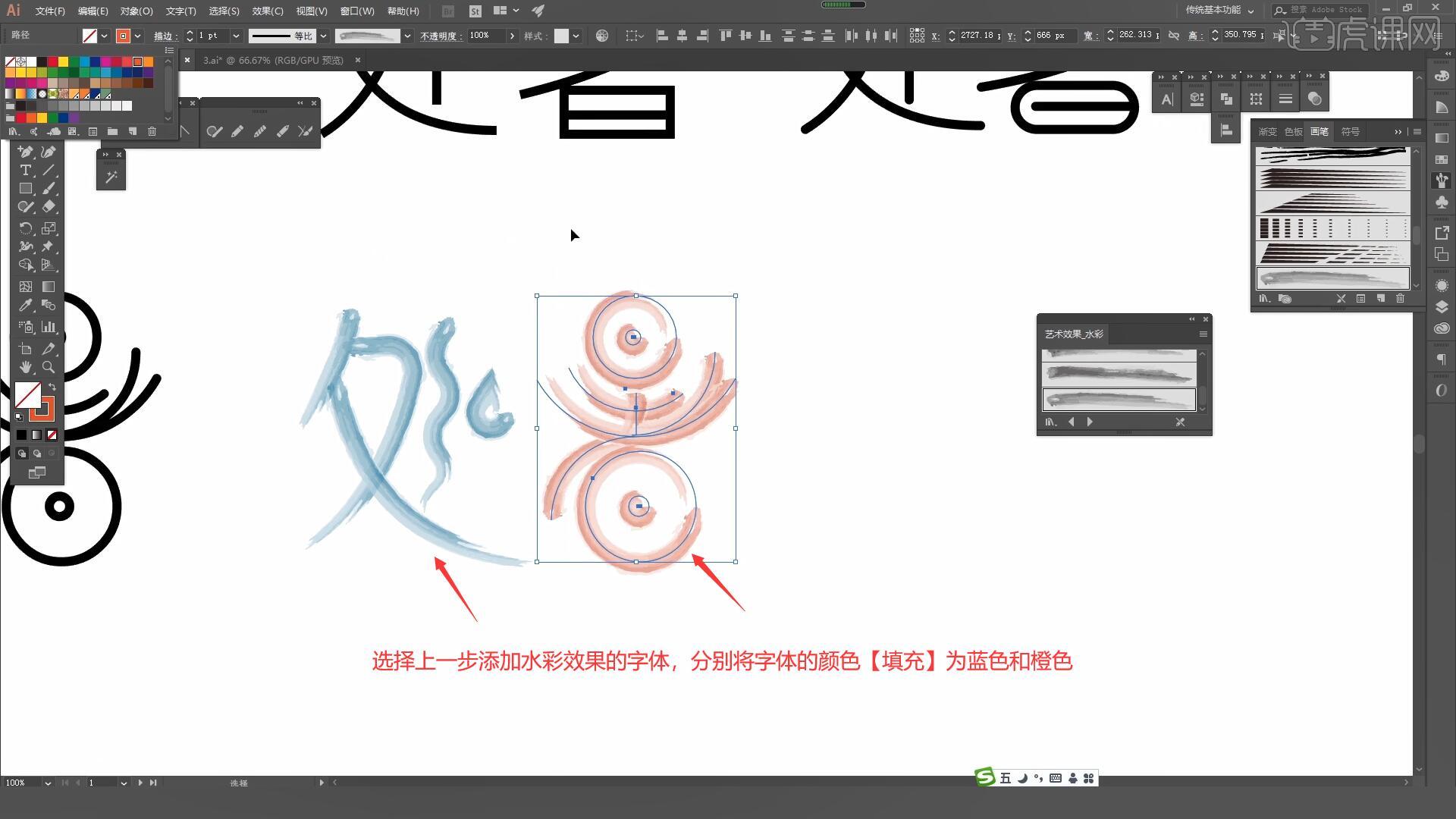
Task: Swap fill and stroke colors
Action: pyautogui.click(x=52, y=387)
